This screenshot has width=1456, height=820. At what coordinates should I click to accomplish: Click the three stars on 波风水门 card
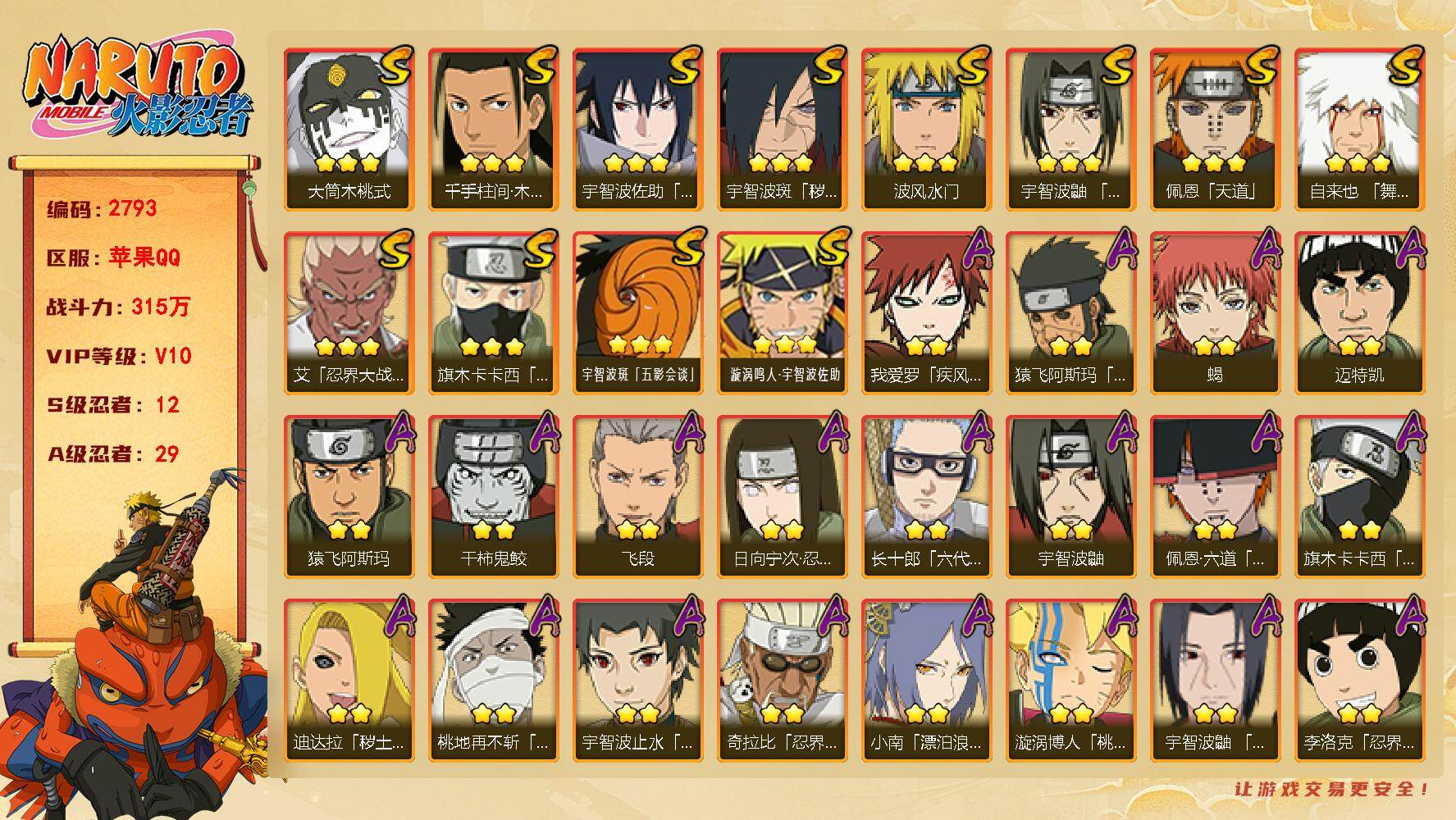coord(925,163)
